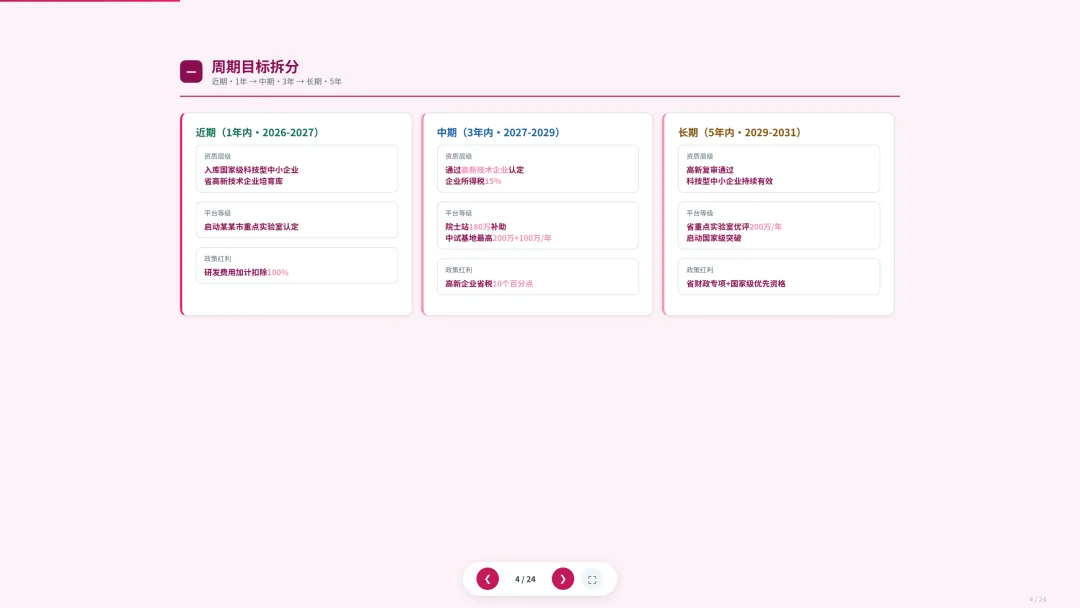Click the 通过高新技术企业认定 card
This screenshot has width=1080, height=608.
point(538,169)
